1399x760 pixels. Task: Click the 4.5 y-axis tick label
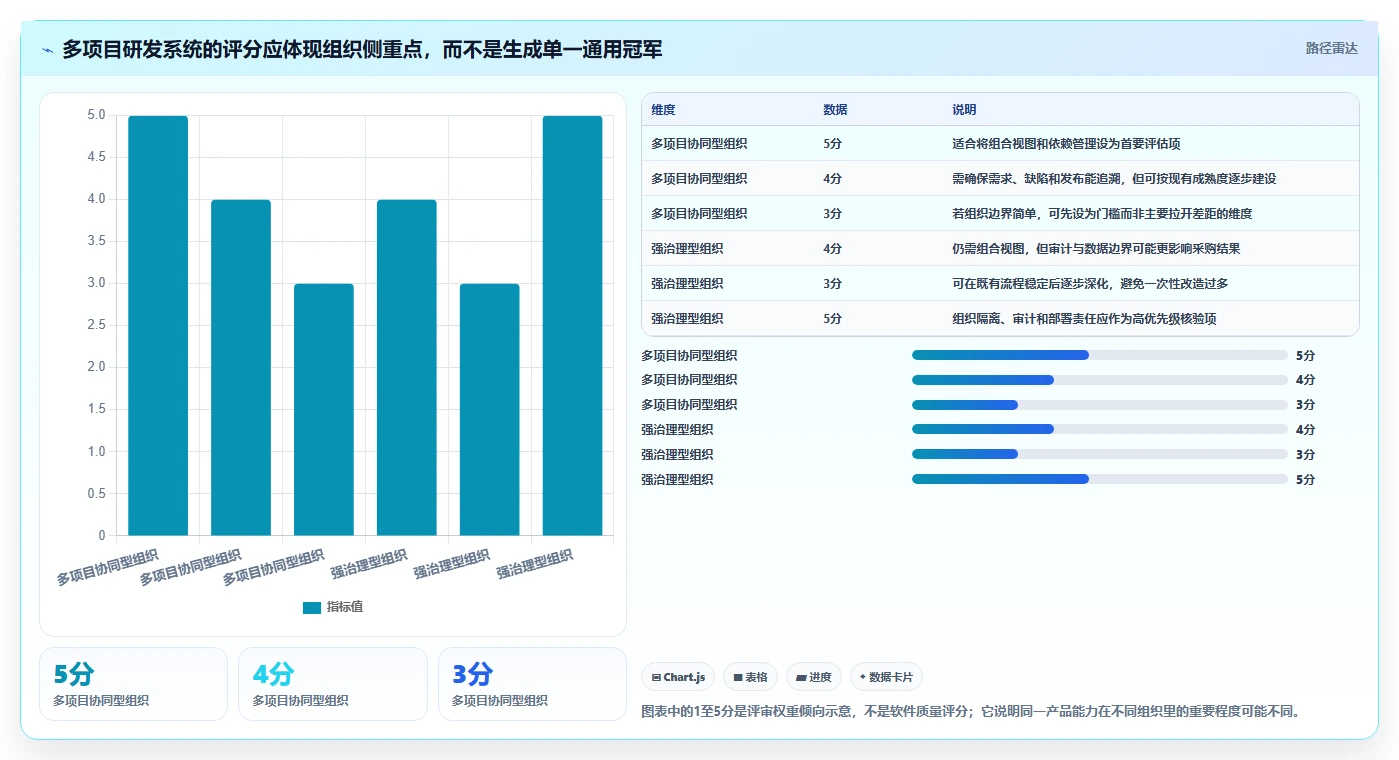coord(97,157)
